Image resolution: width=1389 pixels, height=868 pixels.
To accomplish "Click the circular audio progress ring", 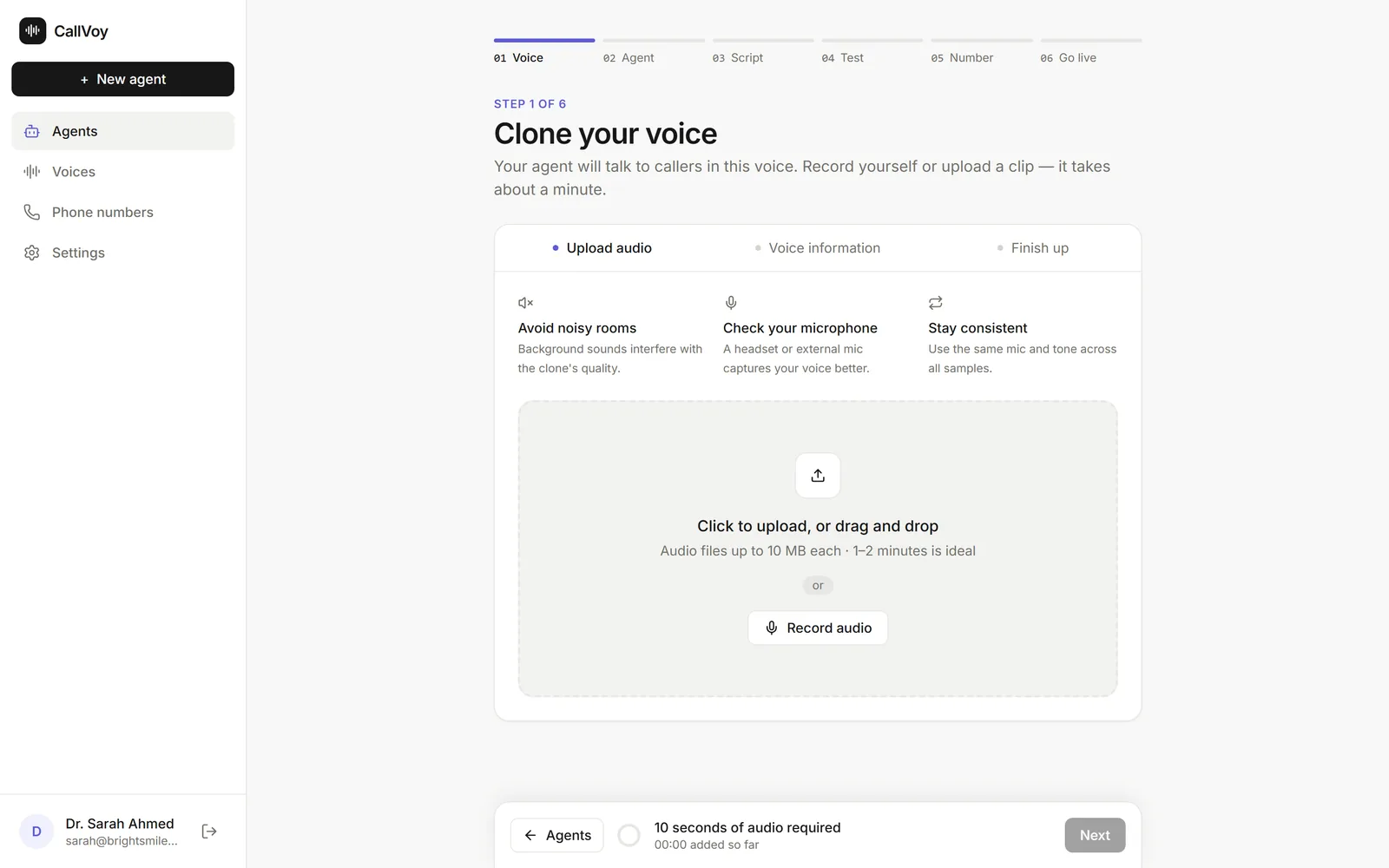I will click(x=629, y=835).
